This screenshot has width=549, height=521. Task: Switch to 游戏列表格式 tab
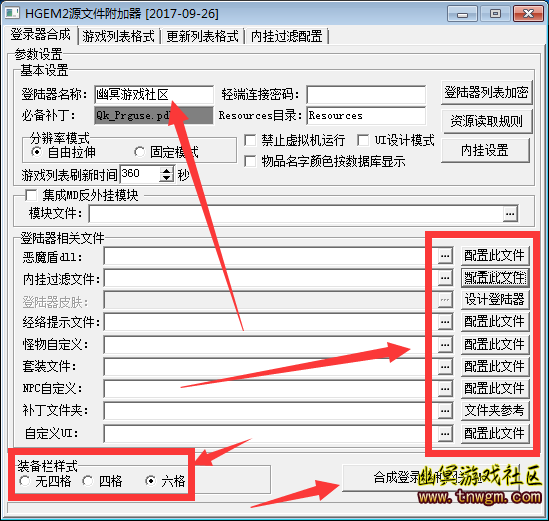pos(118,36)
